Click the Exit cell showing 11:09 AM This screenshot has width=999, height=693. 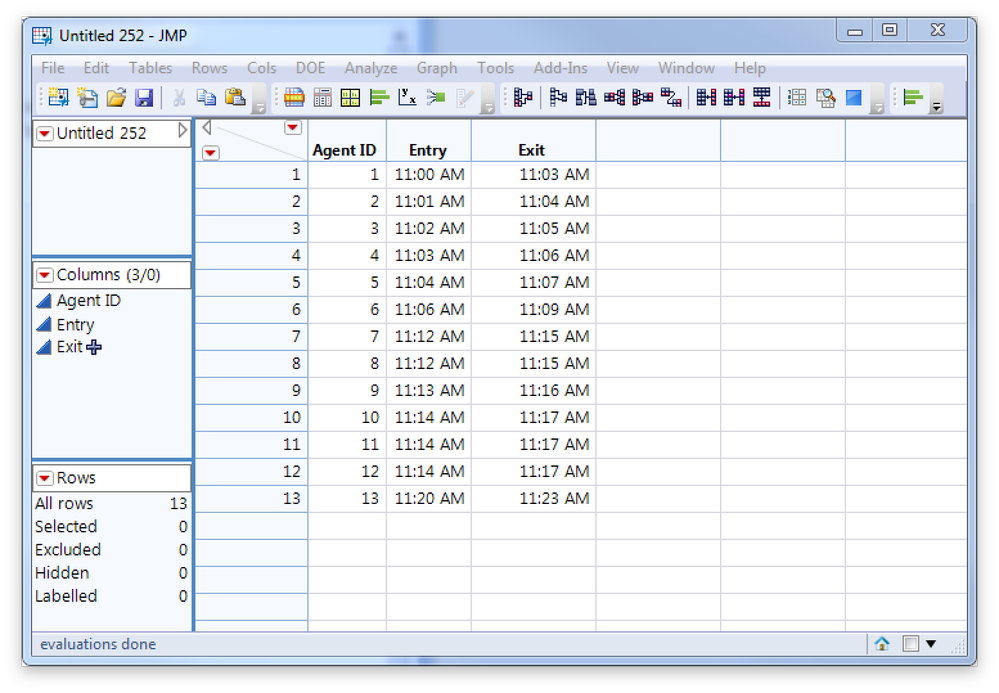534,310
